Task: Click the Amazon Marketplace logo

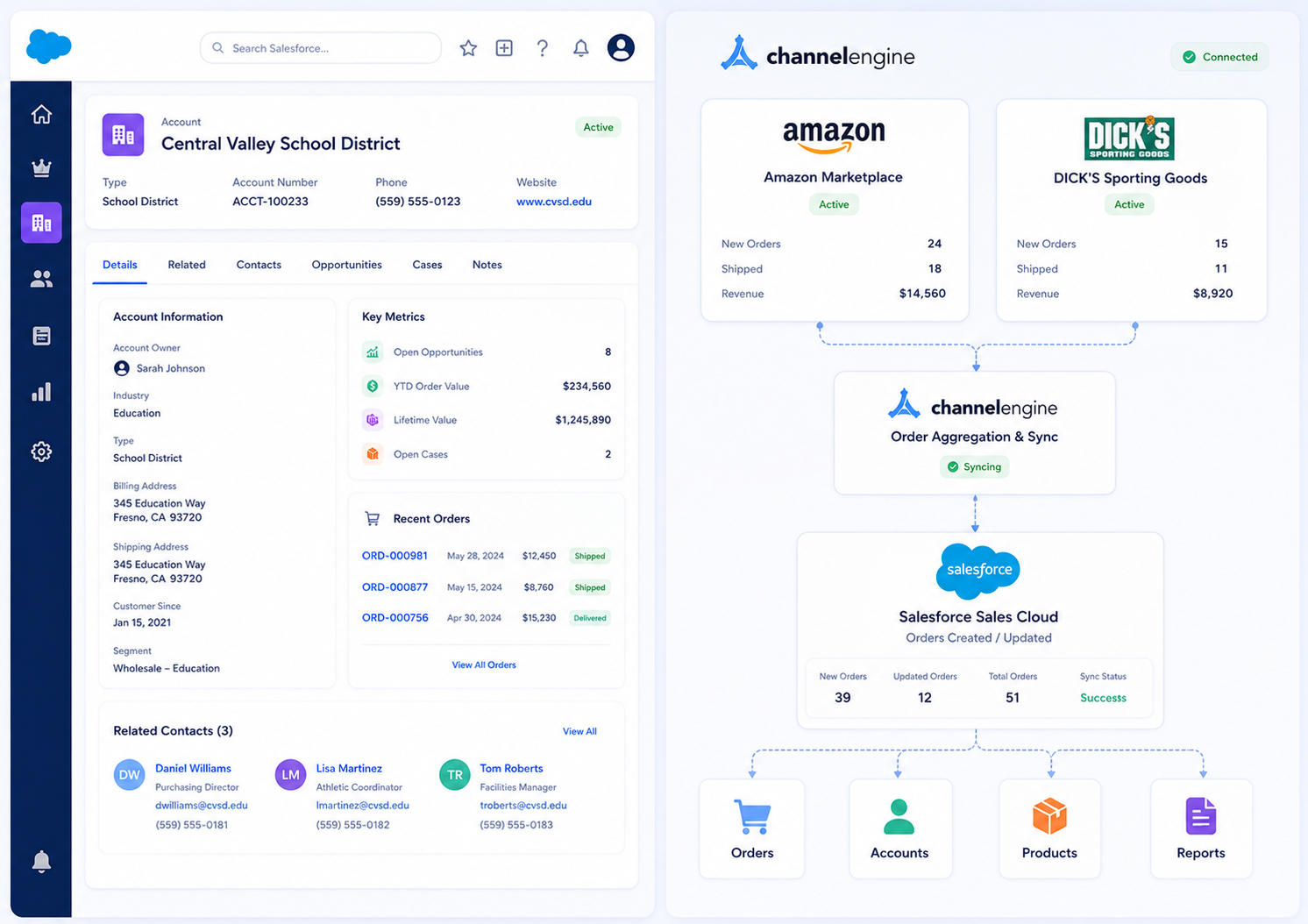Action: point(834,137)
